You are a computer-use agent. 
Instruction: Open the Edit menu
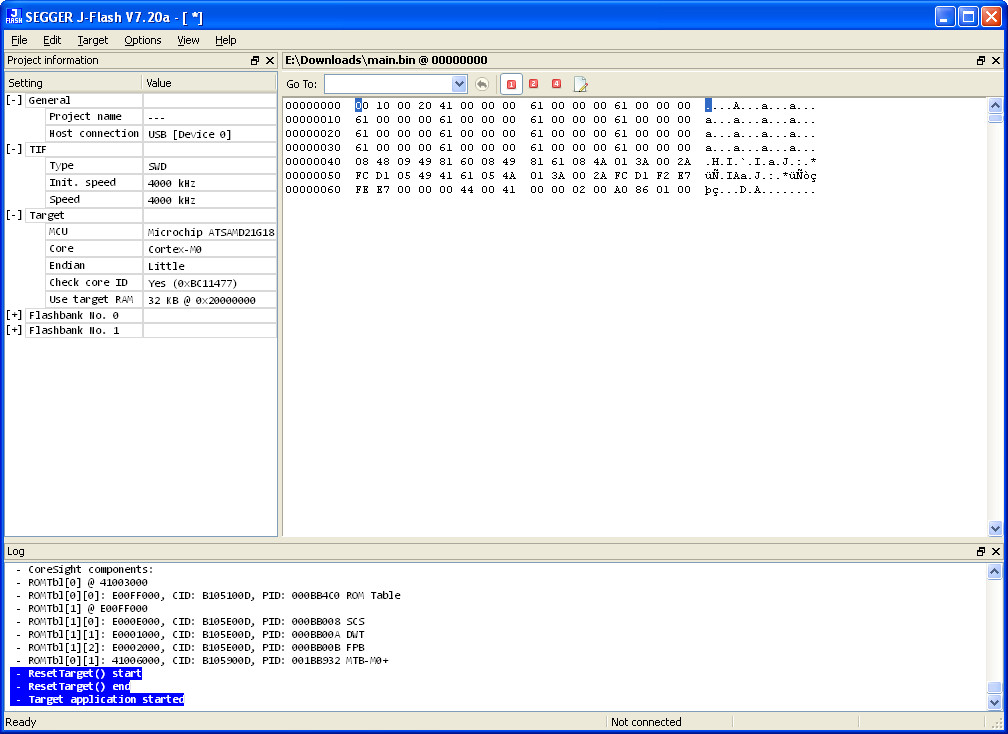[52, 40]
